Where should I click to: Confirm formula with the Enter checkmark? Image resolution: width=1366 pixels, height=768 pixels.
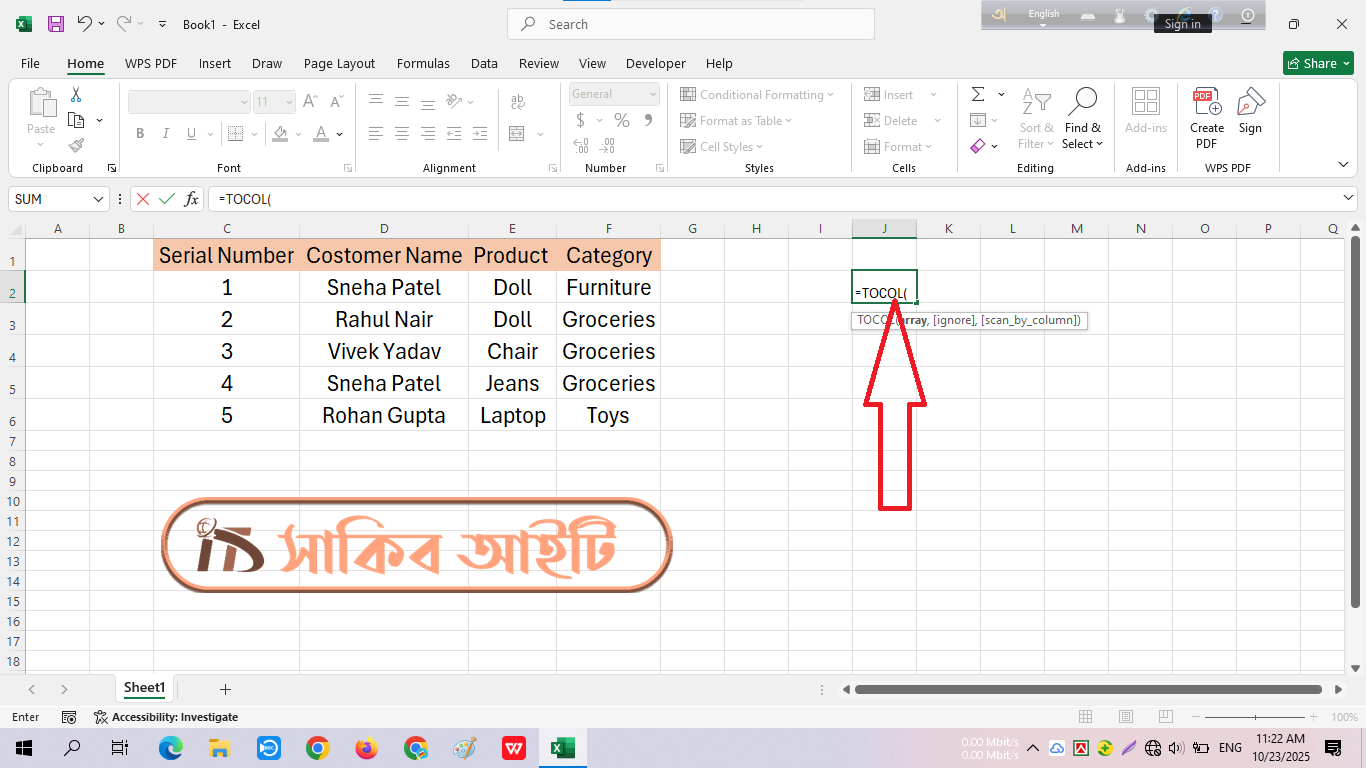tap(166, 199)
